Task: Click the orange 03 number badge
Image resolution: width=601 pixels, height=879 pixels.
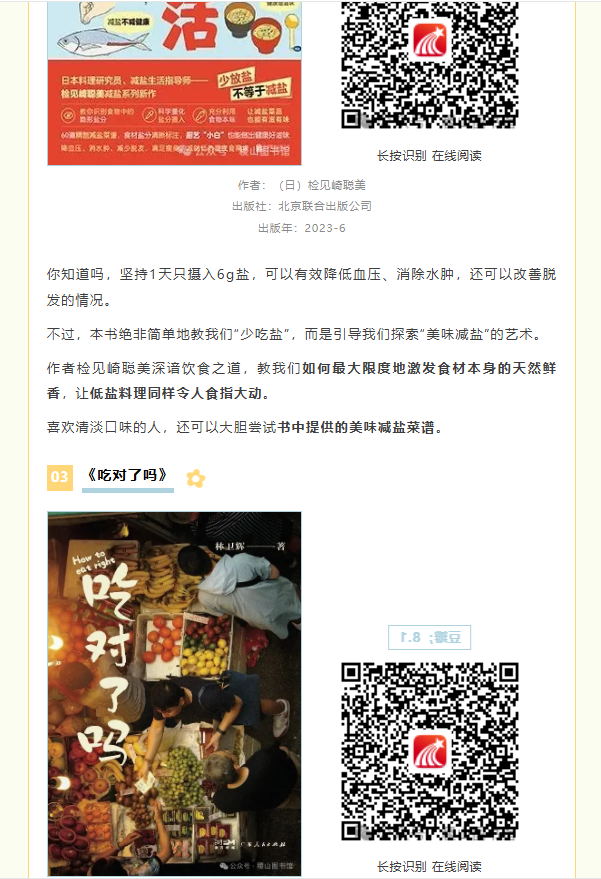Action: [x=60, y=478]
